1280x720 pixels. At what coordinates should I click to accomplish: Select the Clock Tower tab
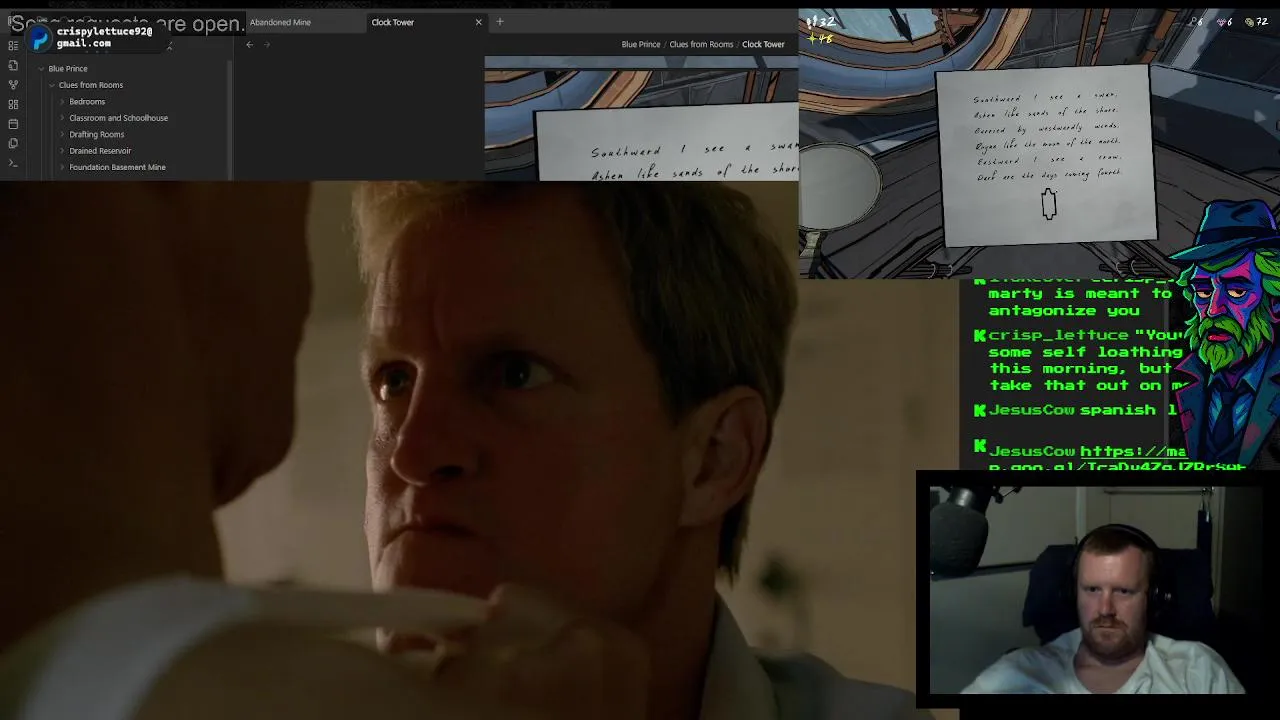tap(392, 22)
